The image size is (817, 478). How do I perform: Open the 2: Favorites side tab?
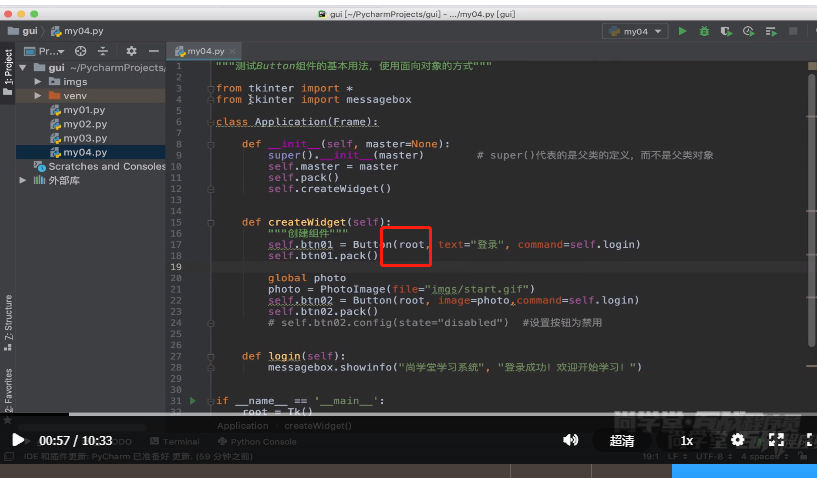coord(8,391)
